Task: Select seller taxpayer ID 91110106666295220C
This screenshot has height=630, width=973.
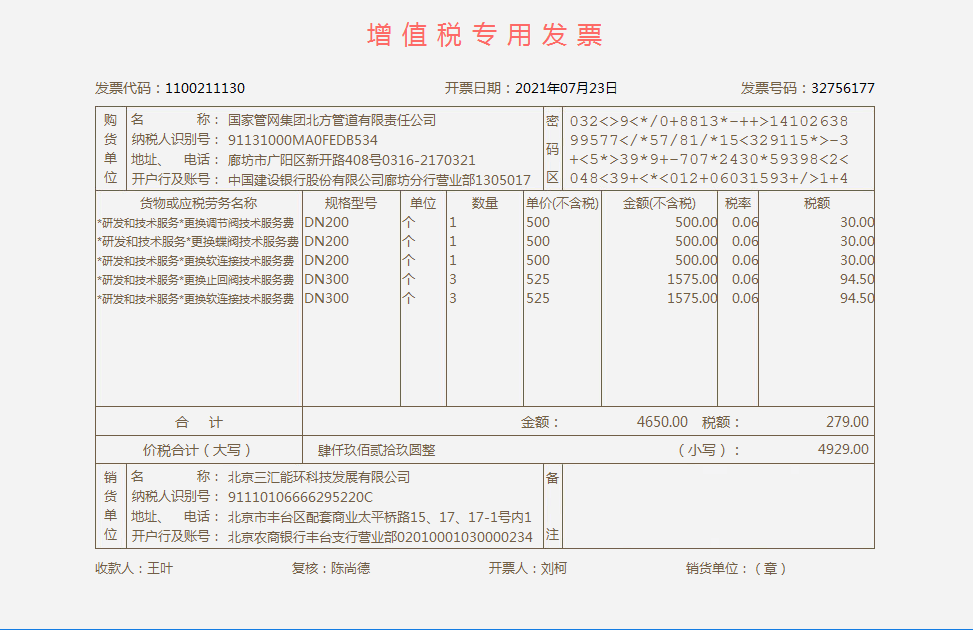Action: (x=300, y=497)
